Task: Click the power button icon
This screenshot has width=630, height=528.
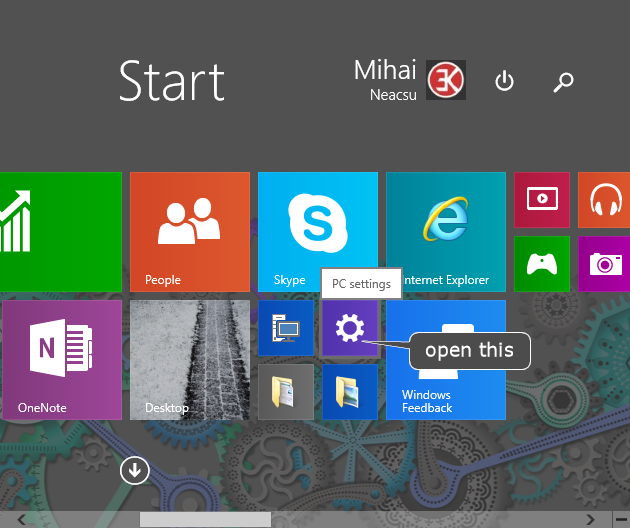Action: click(504, 81)
